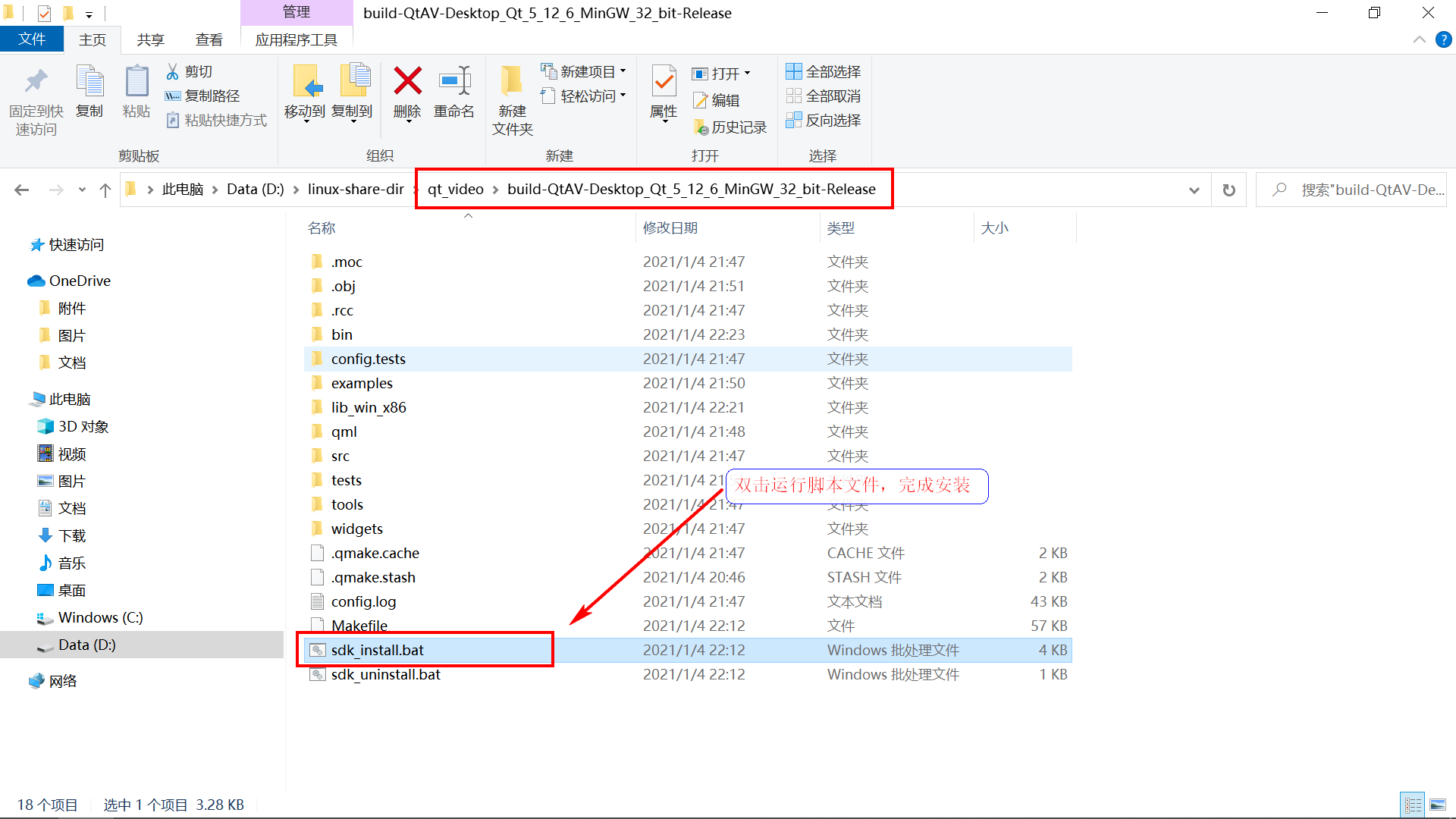Viewport: 1456px width, 819px height.
Task: Click Select All in the ribbon
Action: (x=824, y=71)
